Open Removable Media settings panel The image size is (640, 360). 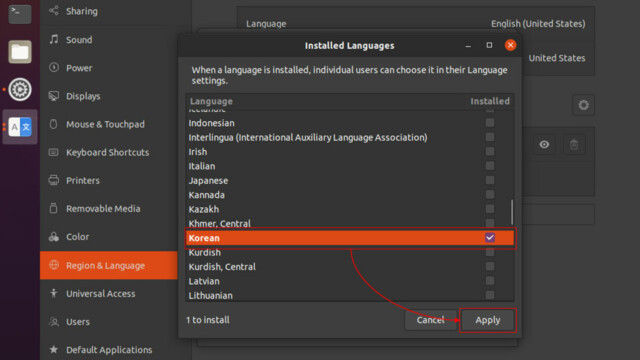click(109, 209)
